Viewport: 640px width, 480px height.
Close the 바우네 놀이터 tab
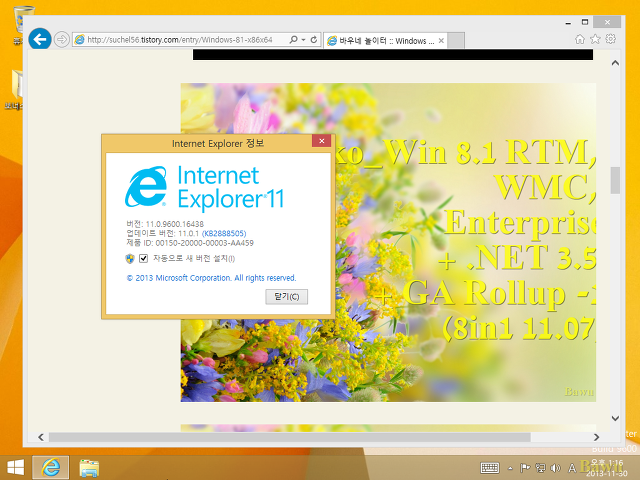tap(441, 41)
